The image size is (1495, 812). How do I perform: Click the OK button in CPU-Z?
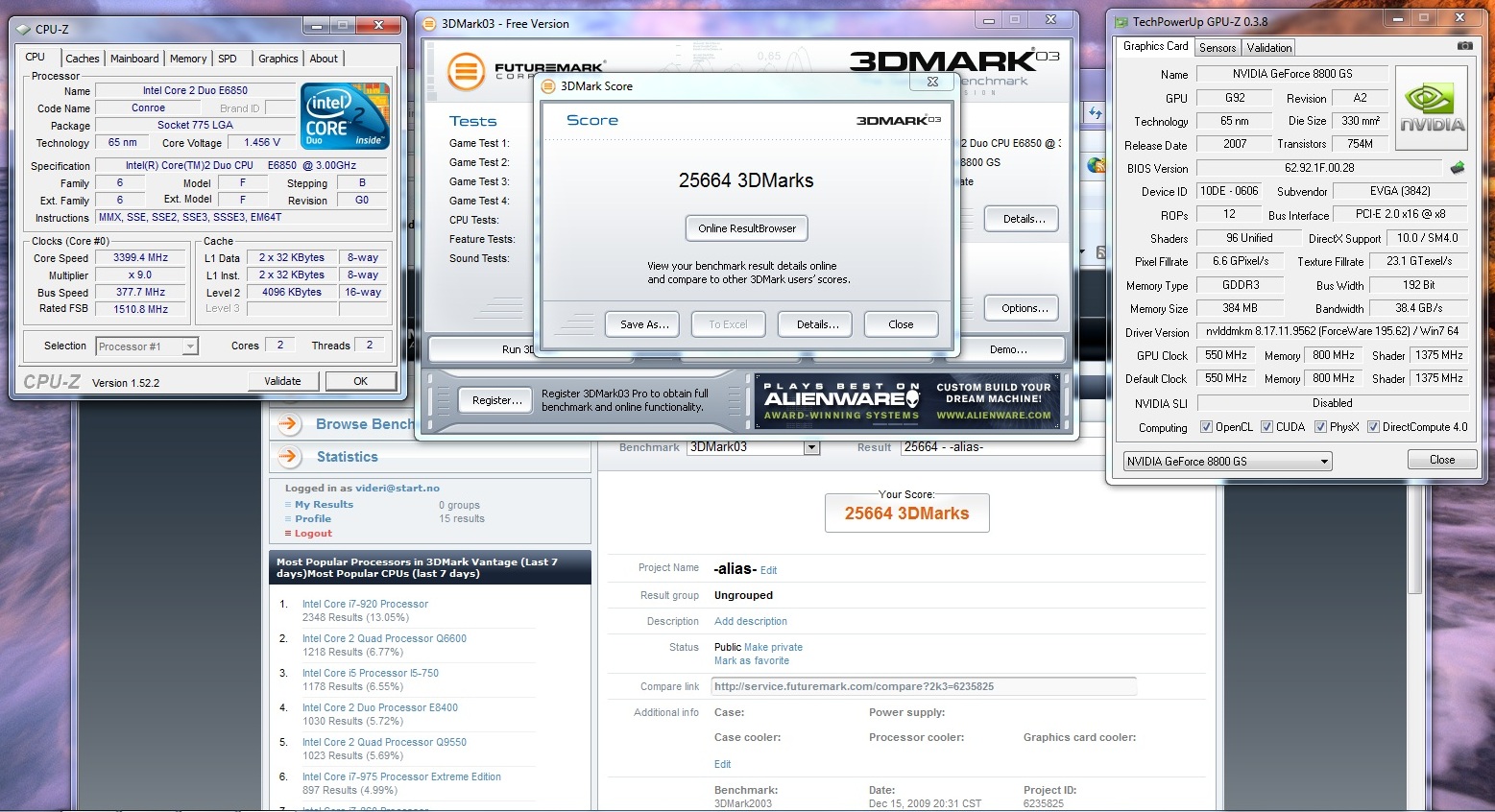(360, 381)
